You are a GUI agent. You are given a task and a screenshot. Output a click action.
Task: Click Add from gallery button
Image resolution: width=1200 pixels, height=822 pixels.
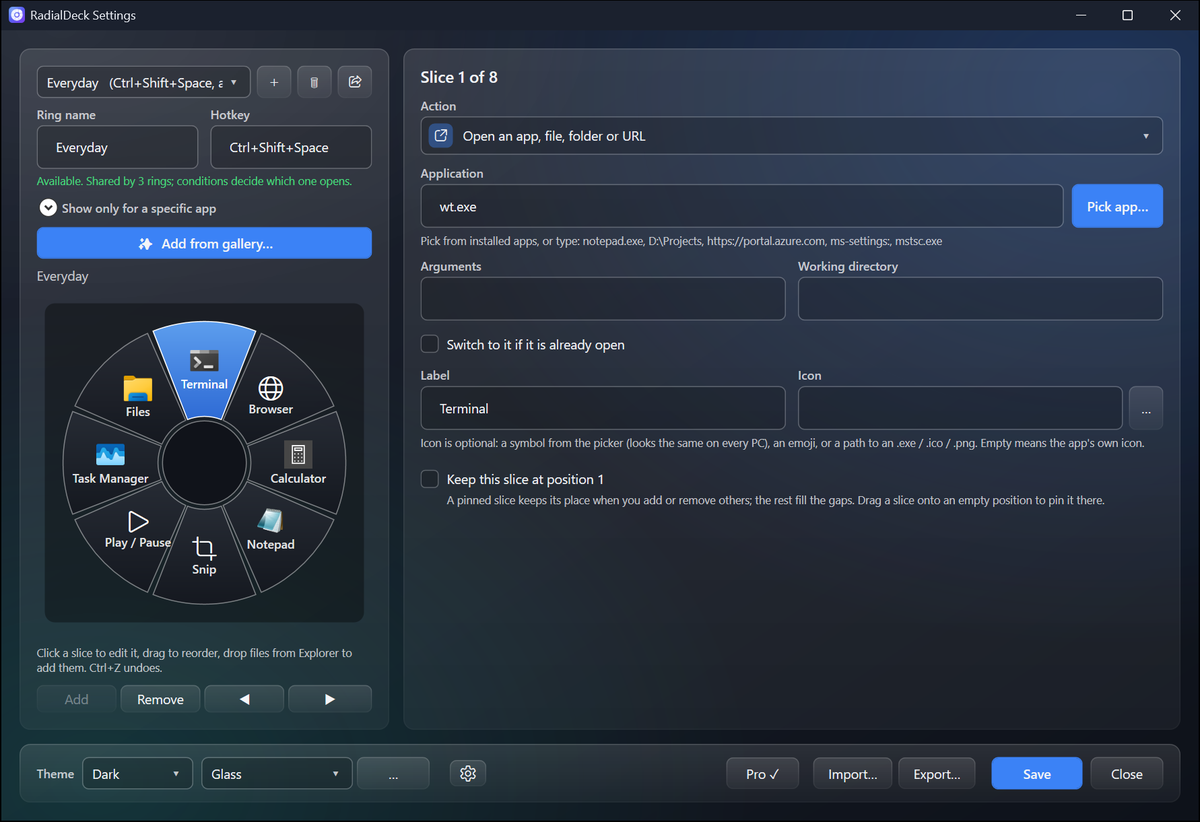pos(204,244)
